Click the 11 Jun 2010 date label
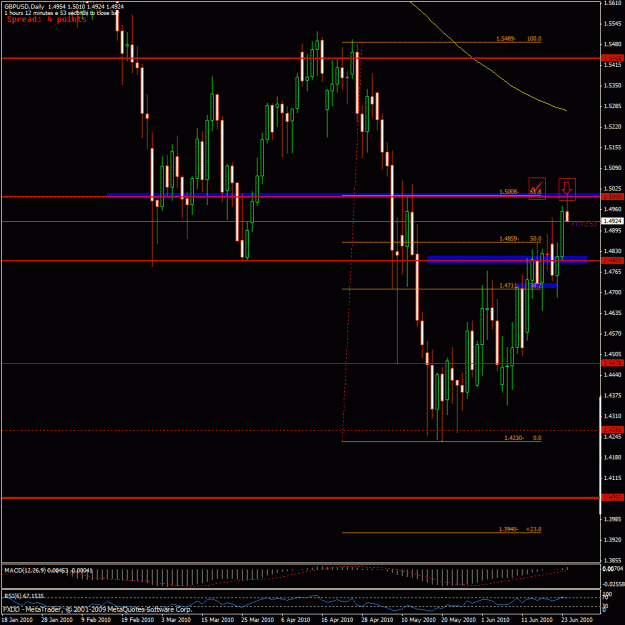The height and width of the screenshot is (625, 625). tap(537, 620)
